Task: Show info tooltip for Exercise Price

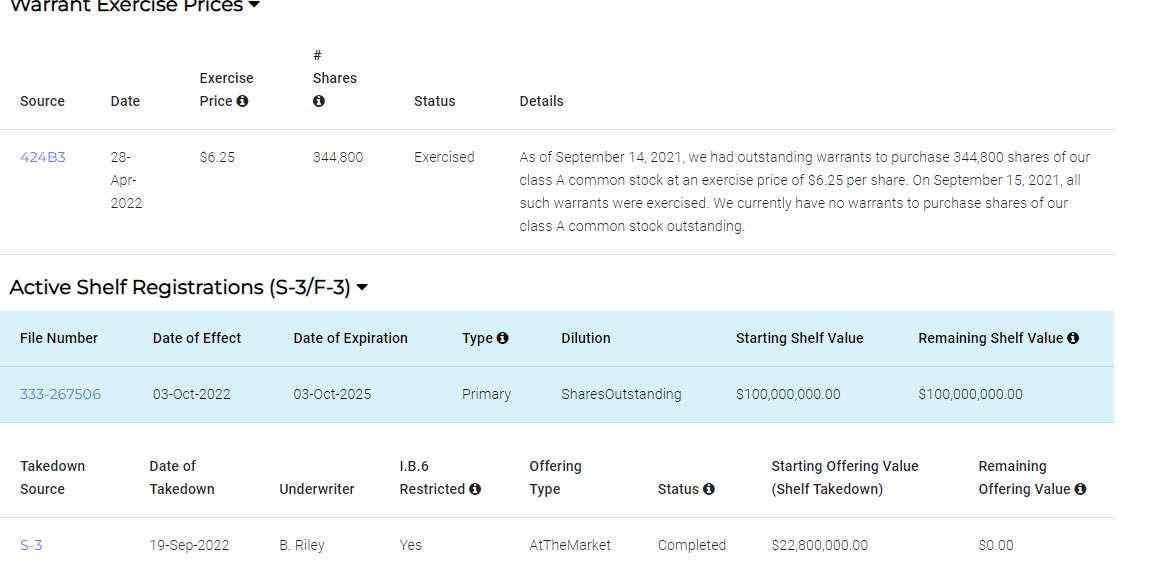Action: pyautogui.click(x=242, y=101)
